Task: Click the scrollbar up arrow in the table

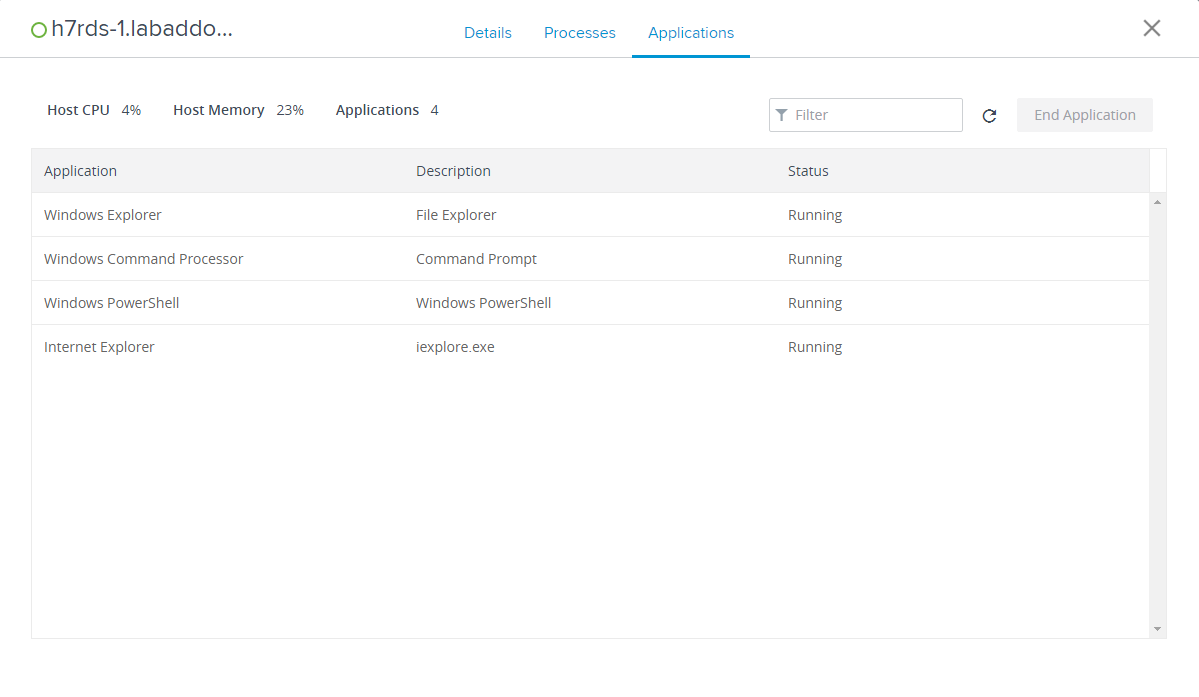Action: coord(1158,202)
